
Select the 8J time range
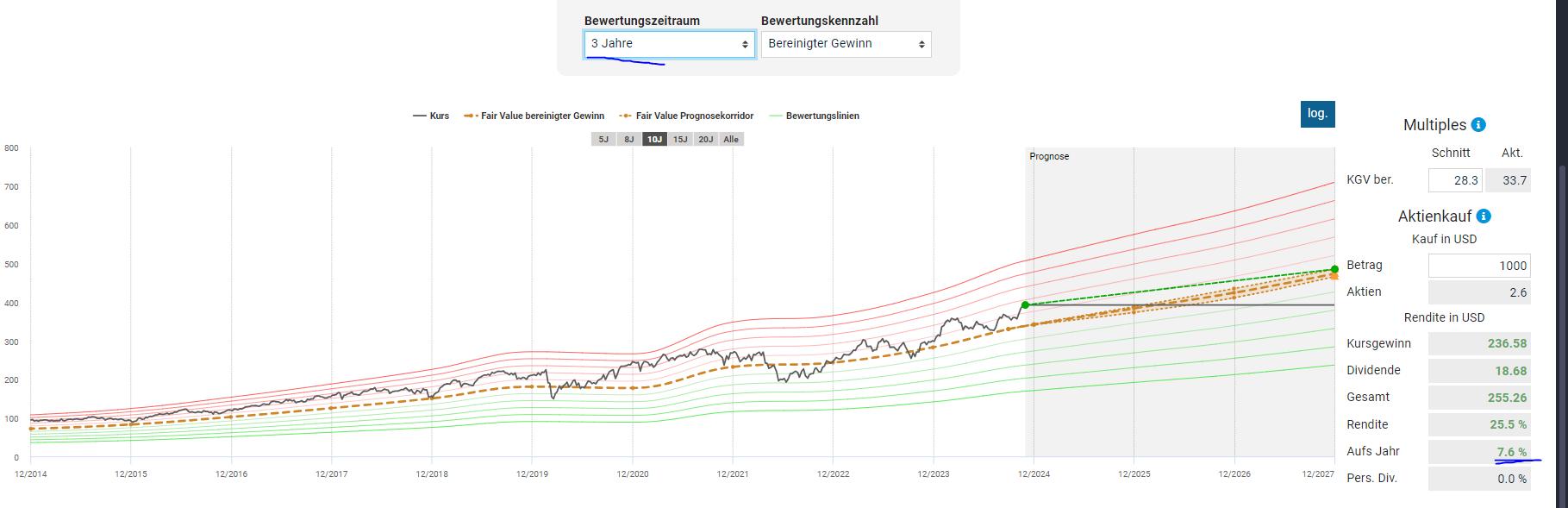(629, 140)
